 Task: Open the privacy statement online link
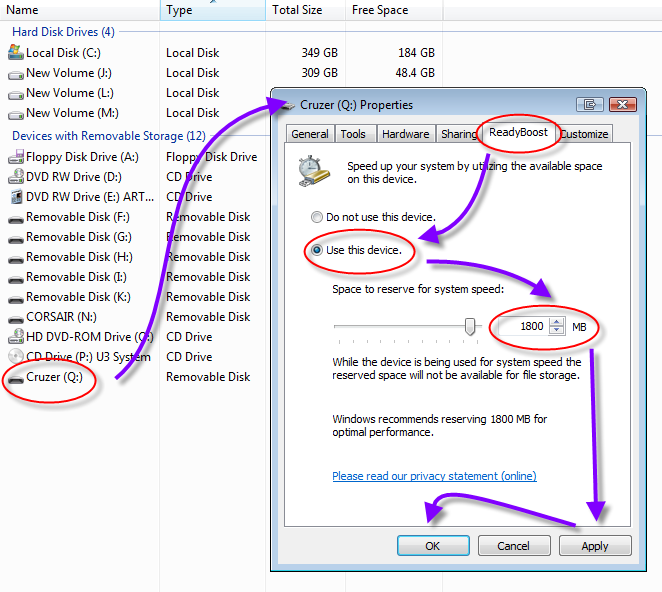[434, 476]
